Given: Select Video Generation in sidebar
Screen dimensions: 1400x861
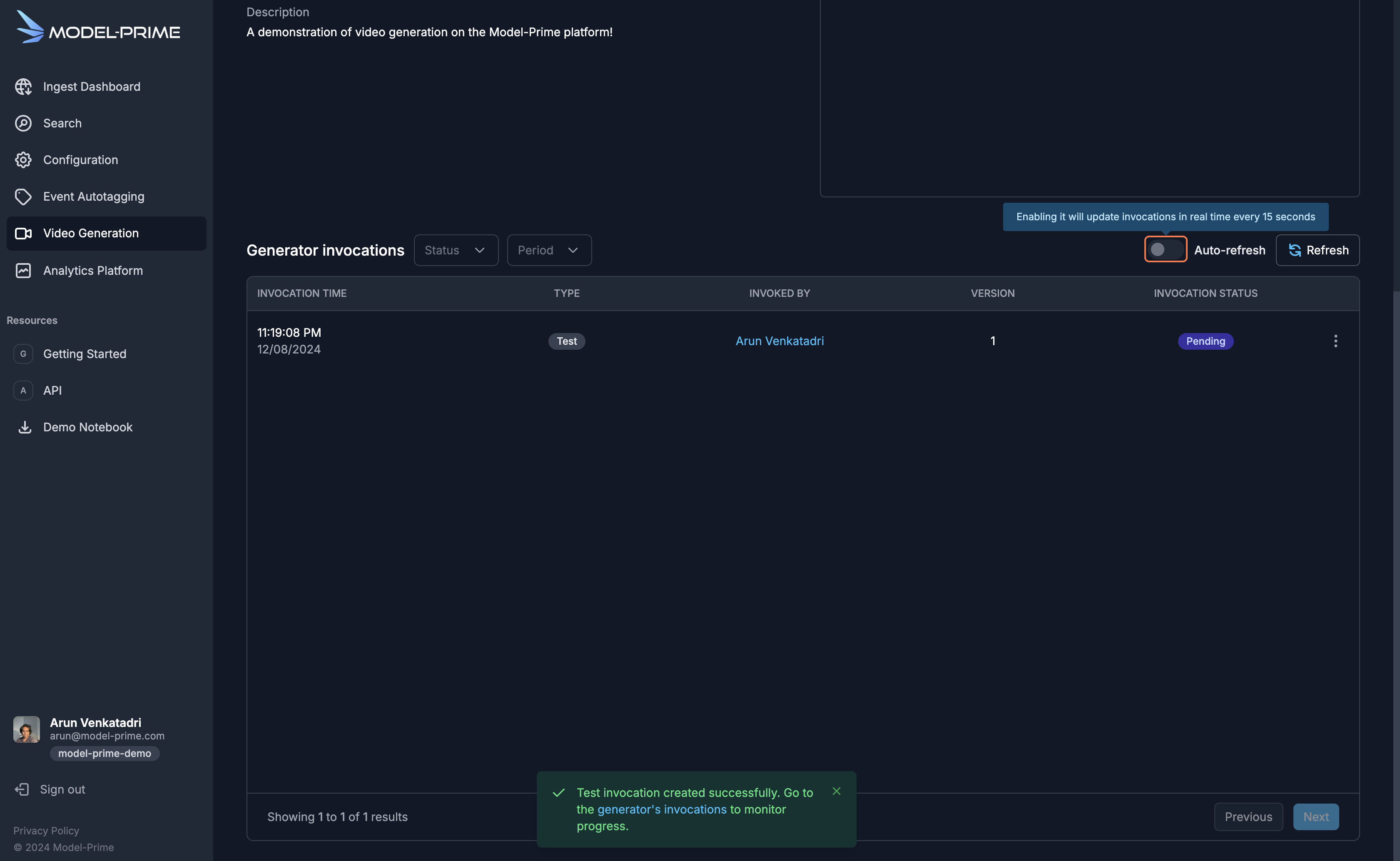Looking at the screenshot, I should coord(107,234).
